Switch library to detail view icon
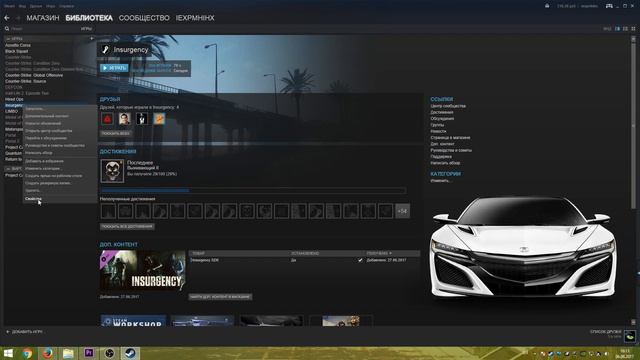 pyautogui.click(x=618, y=29)
